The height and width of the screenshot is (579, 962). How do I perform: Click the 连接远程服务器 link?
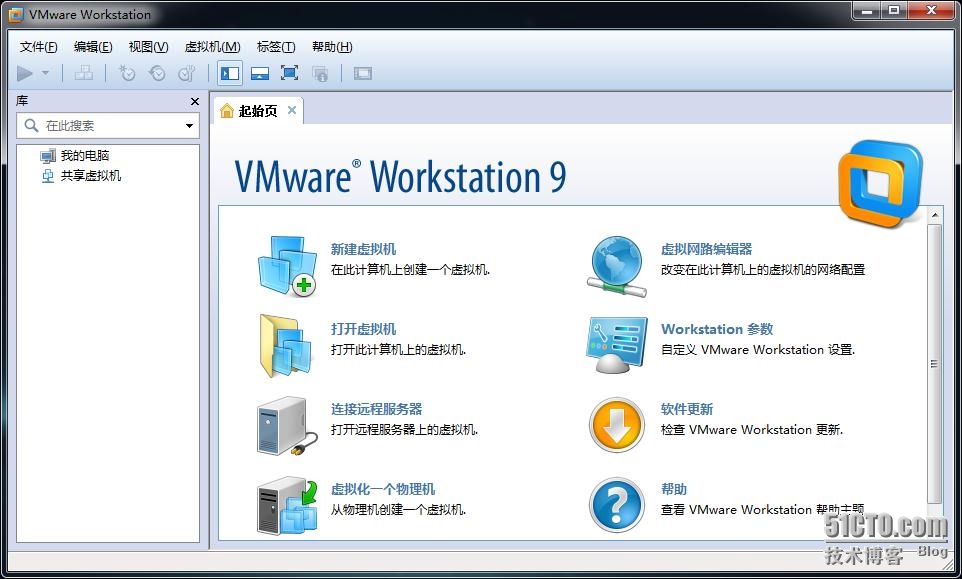click(377, 409)
